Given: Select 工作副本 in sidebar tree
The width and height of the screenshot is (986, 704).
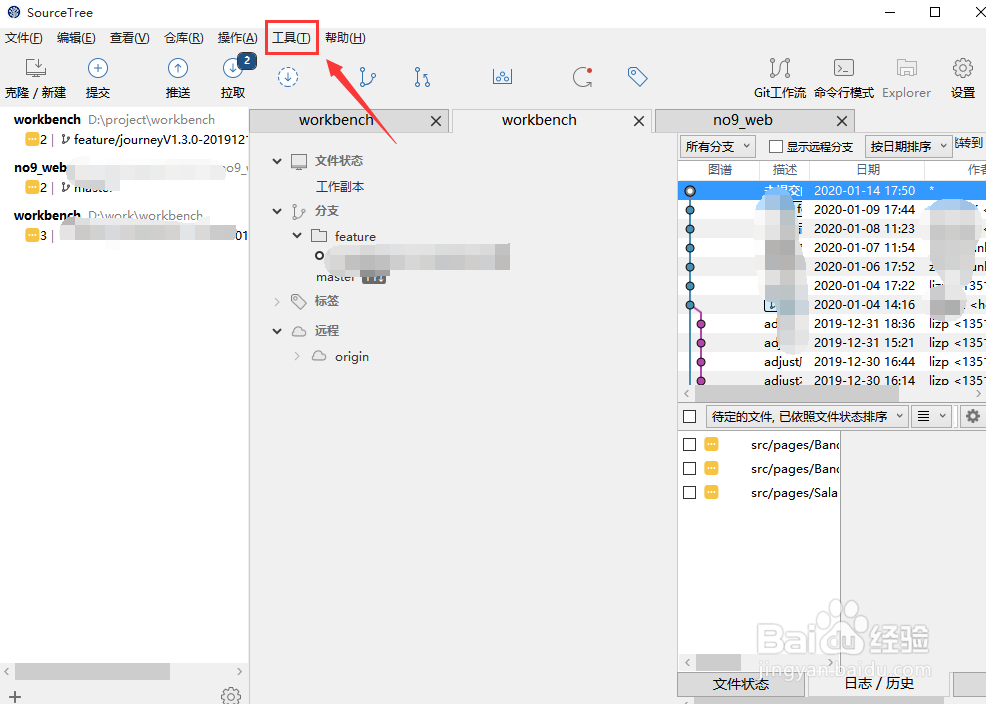Looking at the screenshot, I should [340, 187].
